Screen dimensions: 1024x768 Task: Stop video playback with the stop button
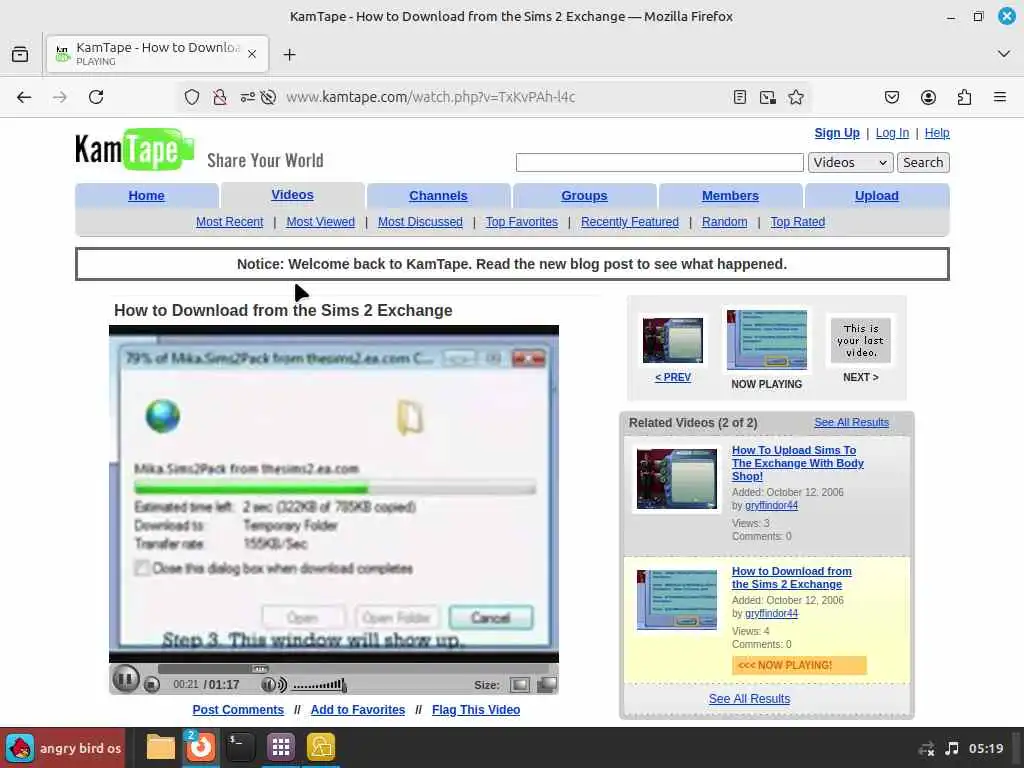click(x=152, y=684)
